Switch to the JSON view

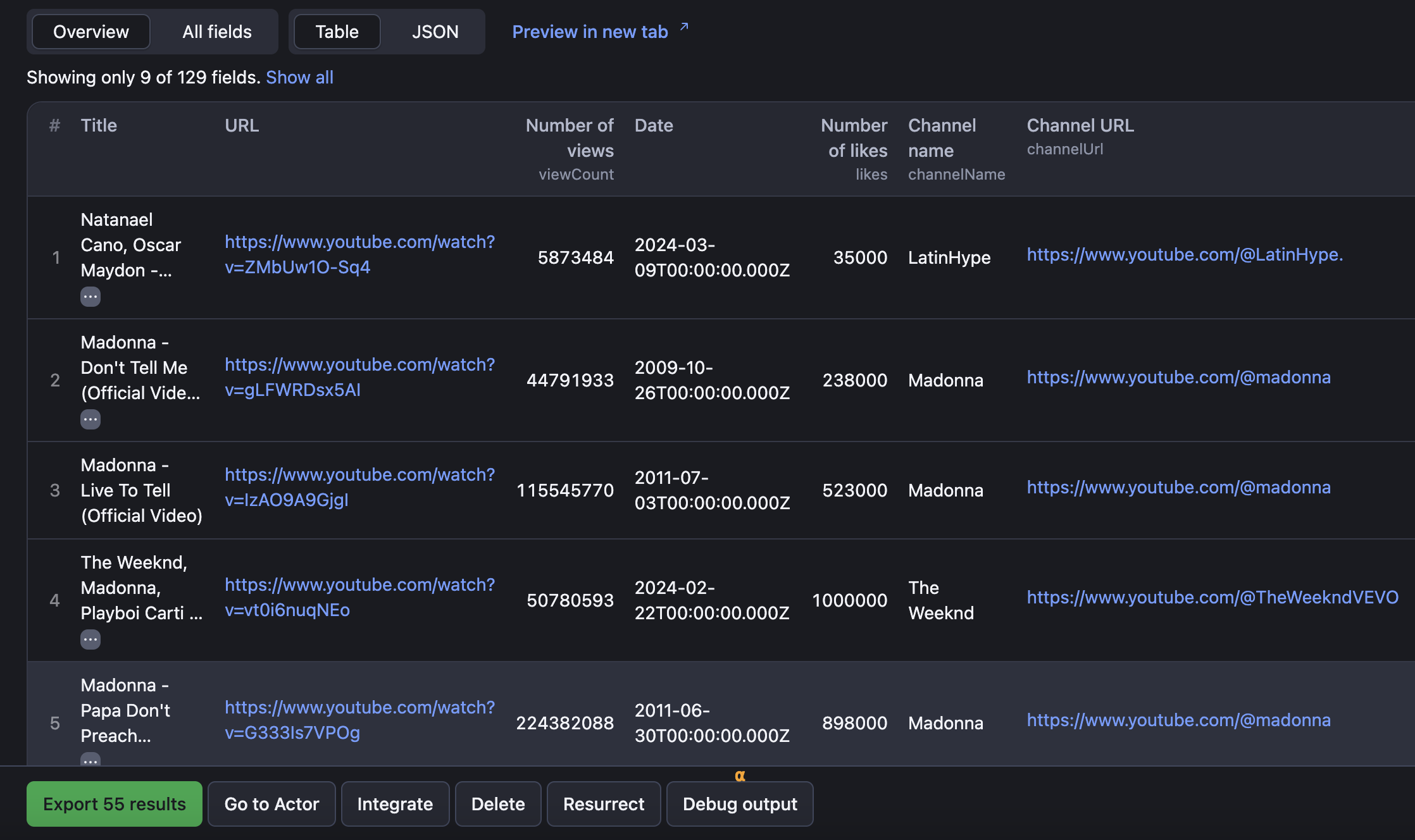(x=435, y=32)
